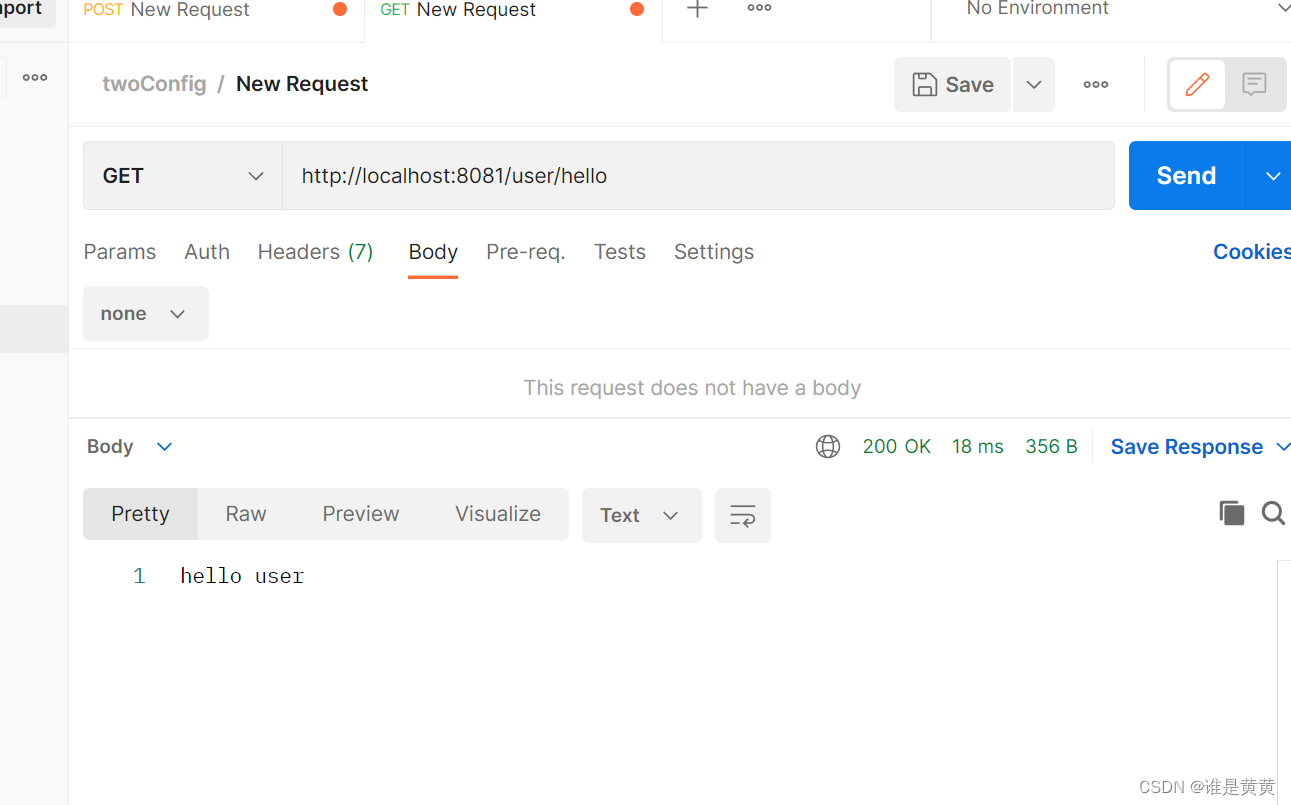Screen dimensions: 1291x805
Task: Select Preview response view
Action: click(361, 514)
